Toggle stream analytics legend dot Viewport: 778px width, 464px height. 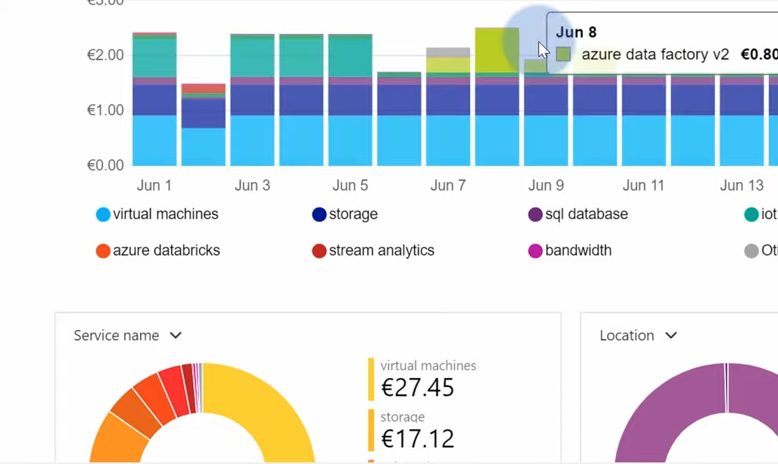coord(319,251)
